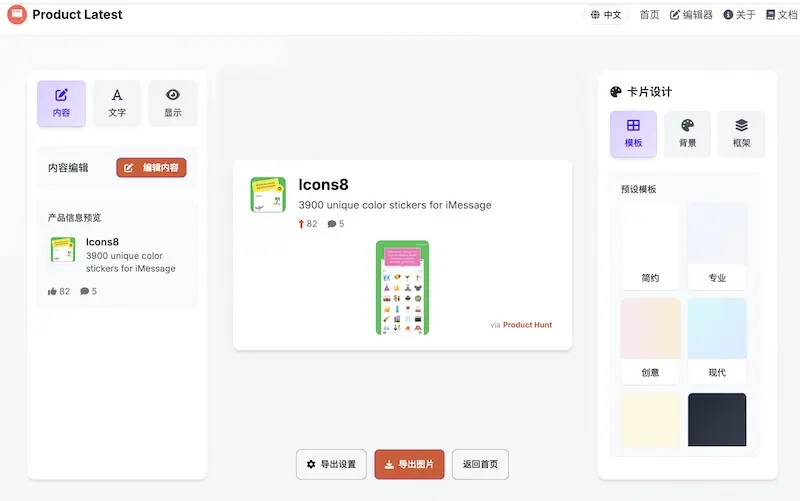Click the 内容编辑 label
The height and width of the screenshot is (501, 800).
(68, 167)
